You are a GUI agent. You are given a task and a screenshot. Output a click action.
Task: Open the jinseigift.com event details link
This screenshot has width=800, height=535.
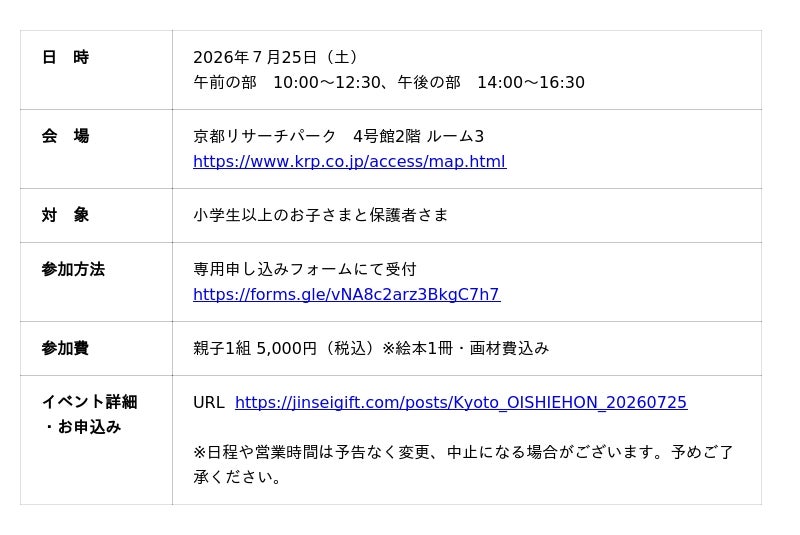(x=461, y=402)
